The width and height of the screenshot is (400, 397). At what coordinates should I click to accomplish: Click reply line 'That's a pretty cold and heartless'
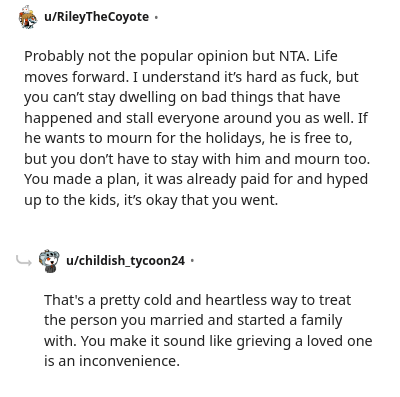[x=197, y=300]
